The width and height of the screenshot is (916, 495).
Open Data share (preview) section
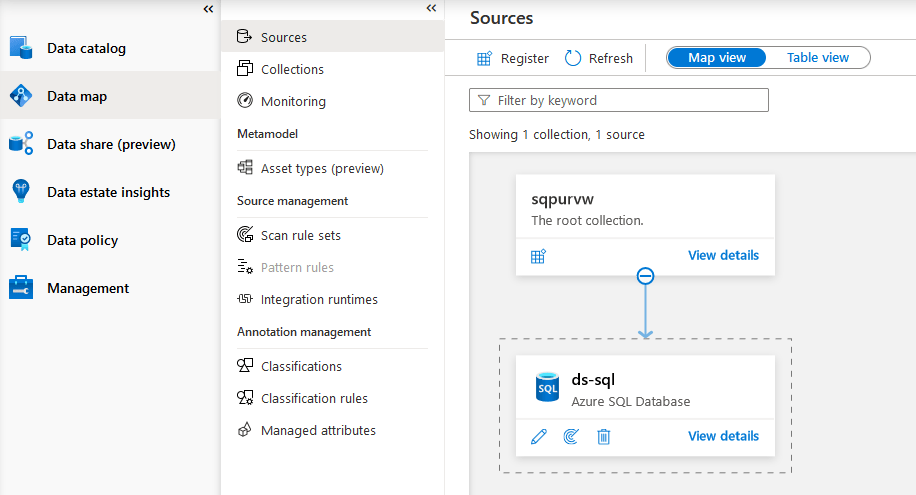(x=110, y=144)
